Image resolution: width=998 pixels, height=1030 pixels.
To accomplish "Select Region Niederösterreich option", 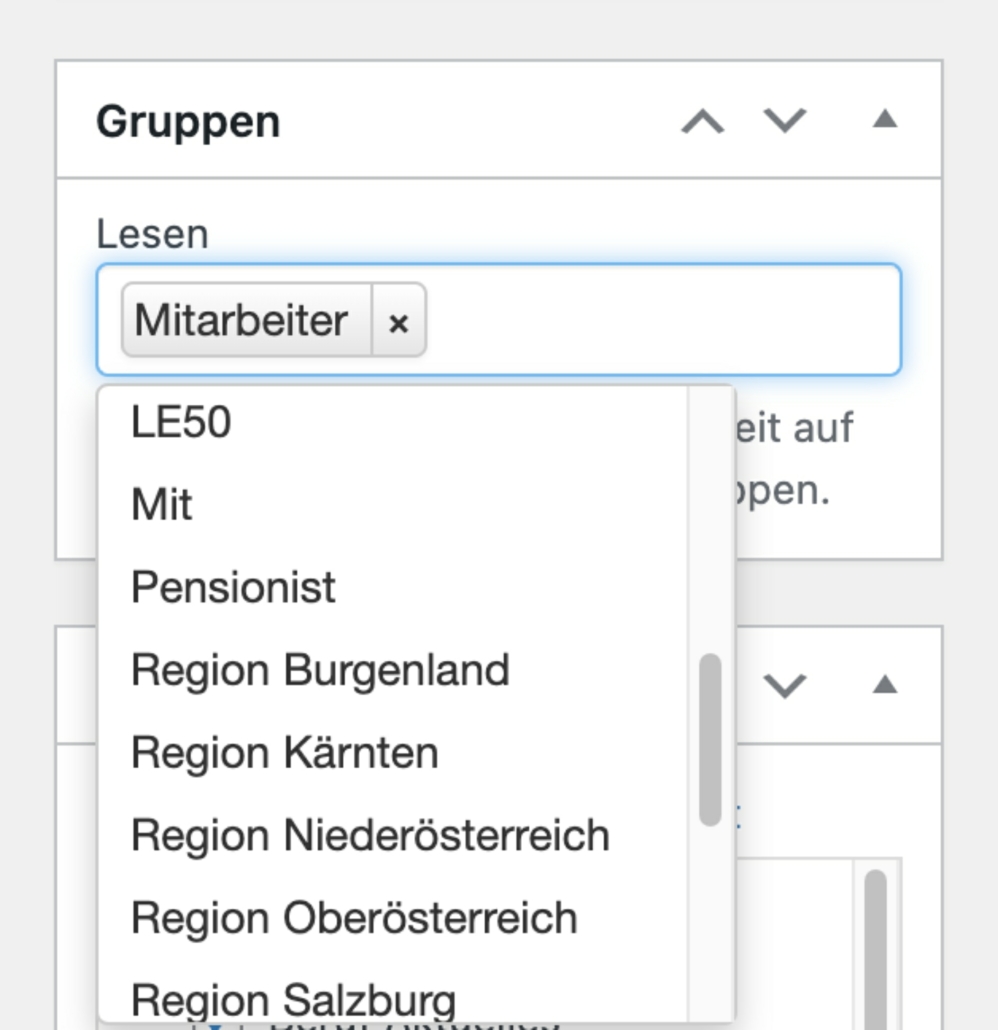I will coord(370,835).
